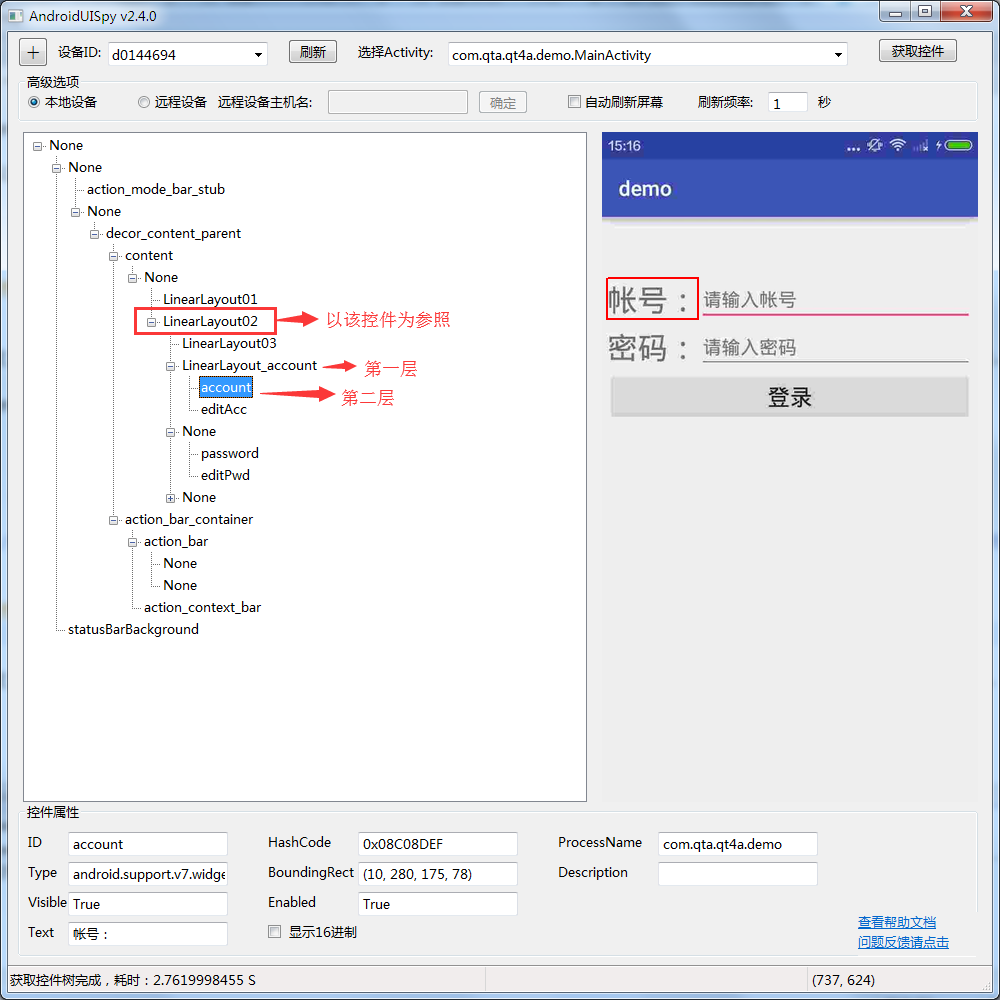
Task: Click the 刷新 refresh button
Action: [x=312, y=52]
